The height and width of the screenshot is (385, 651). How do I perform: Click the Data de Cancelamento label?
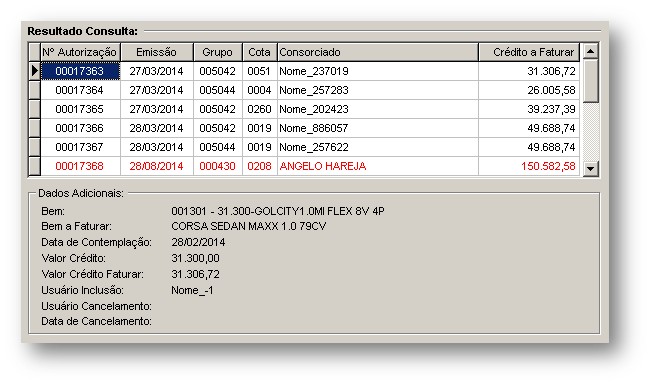click(96, 321)
